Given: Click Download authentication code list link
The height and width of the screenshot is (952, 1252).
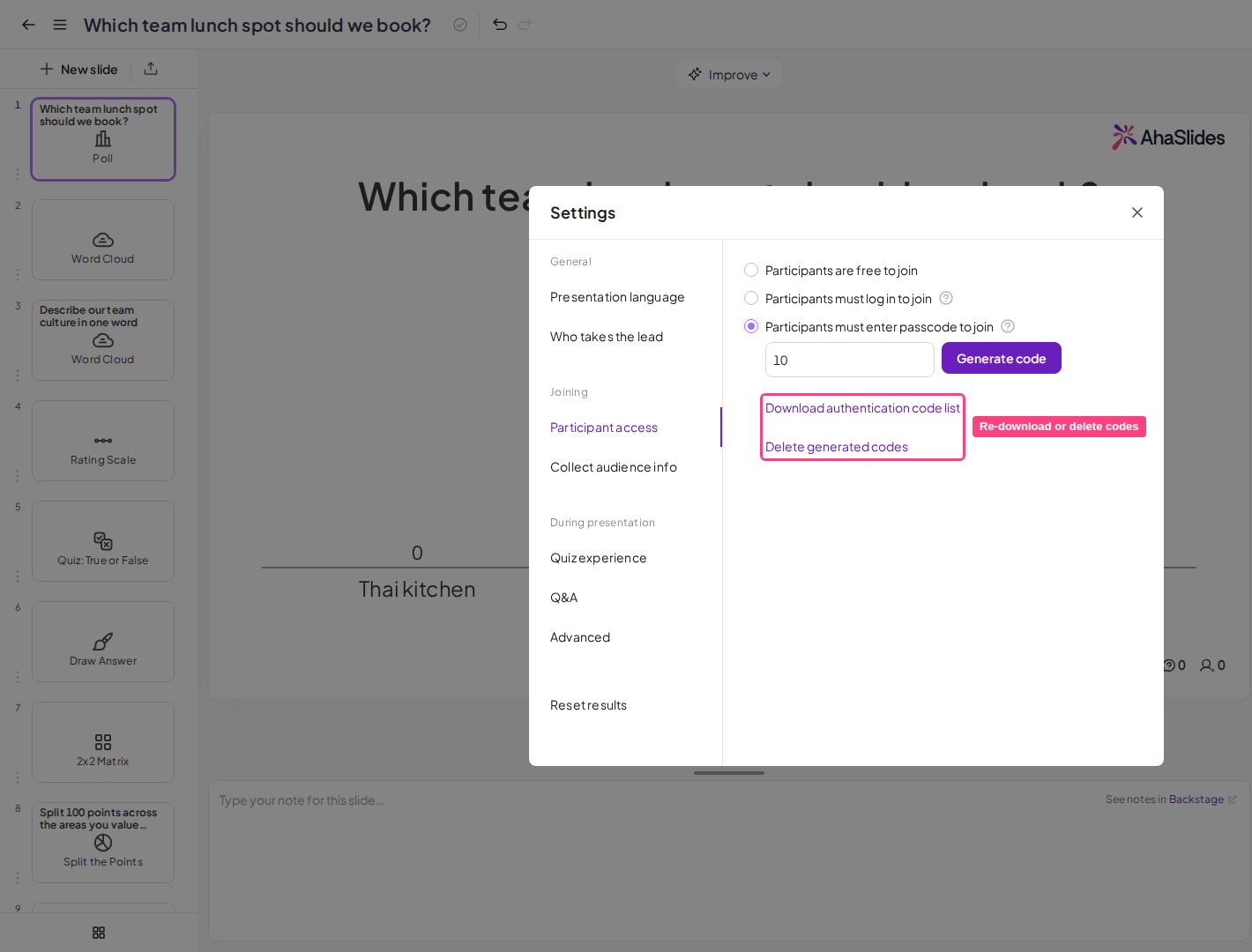Looking at the screenshot, I should tap(862, 408).
